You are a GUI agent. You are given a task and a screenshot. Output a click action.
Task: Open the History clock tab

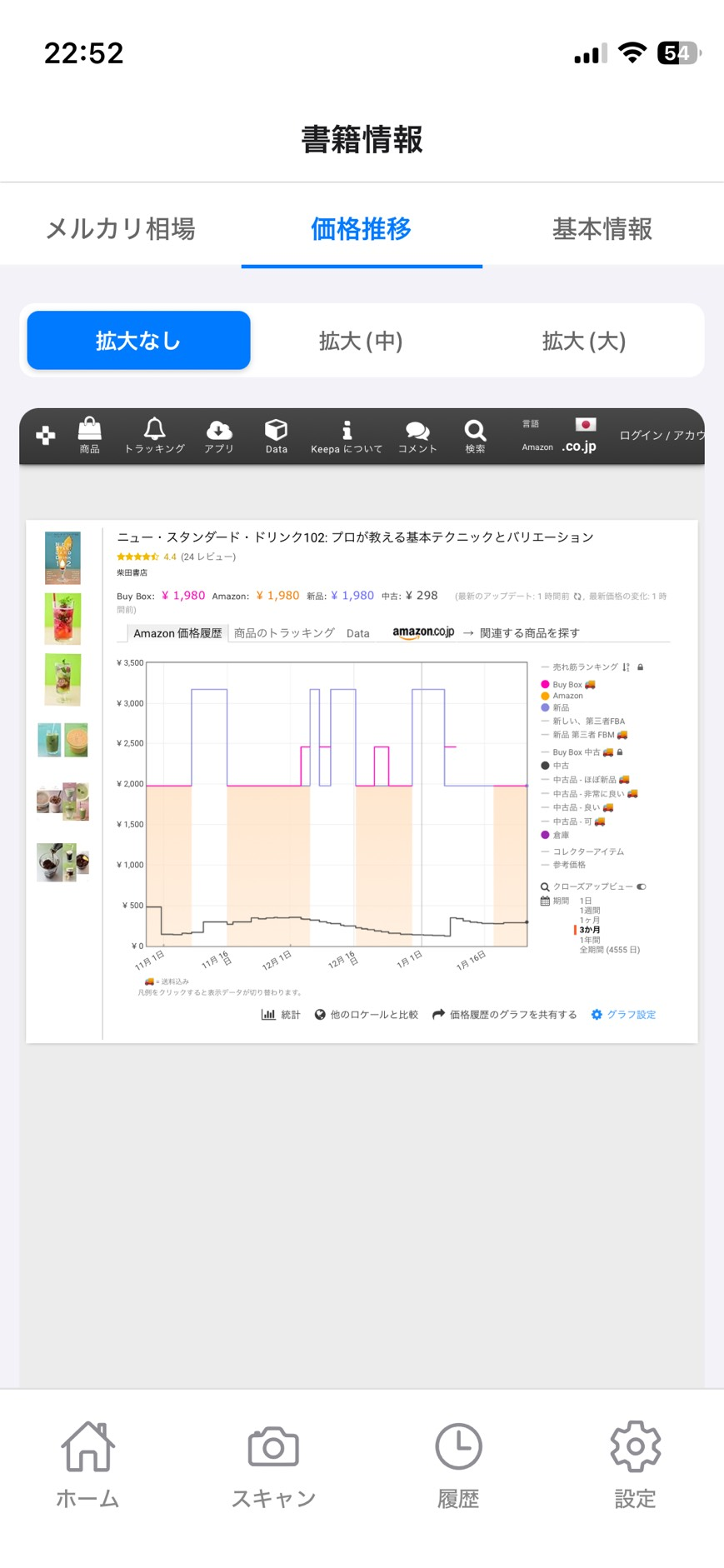pyautogui.click(x=458, y=1465)
